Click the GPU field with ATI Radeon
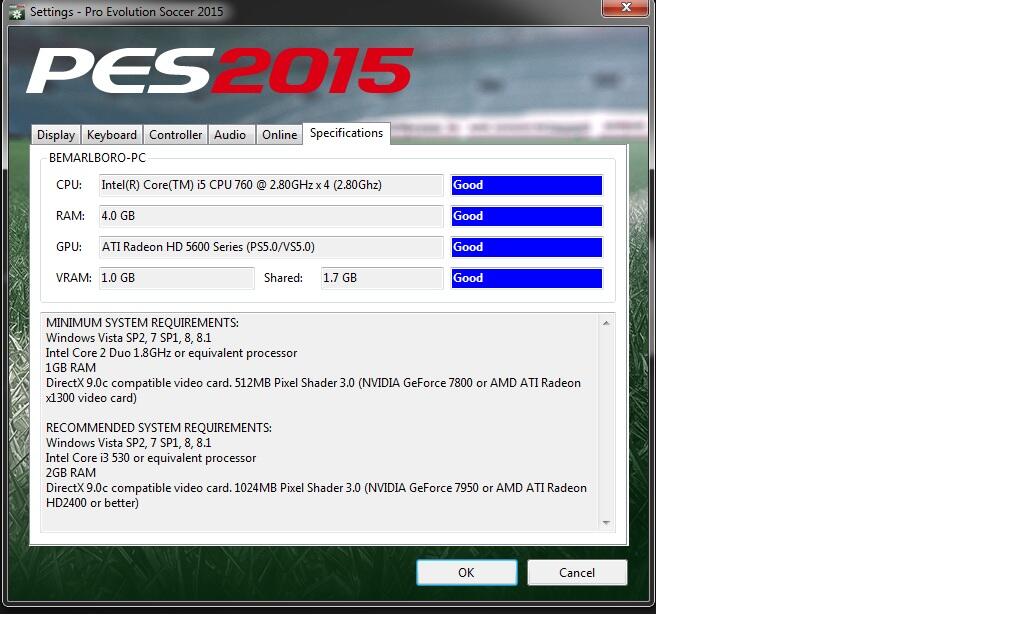The image size is (1018, 624). (271, 247)
